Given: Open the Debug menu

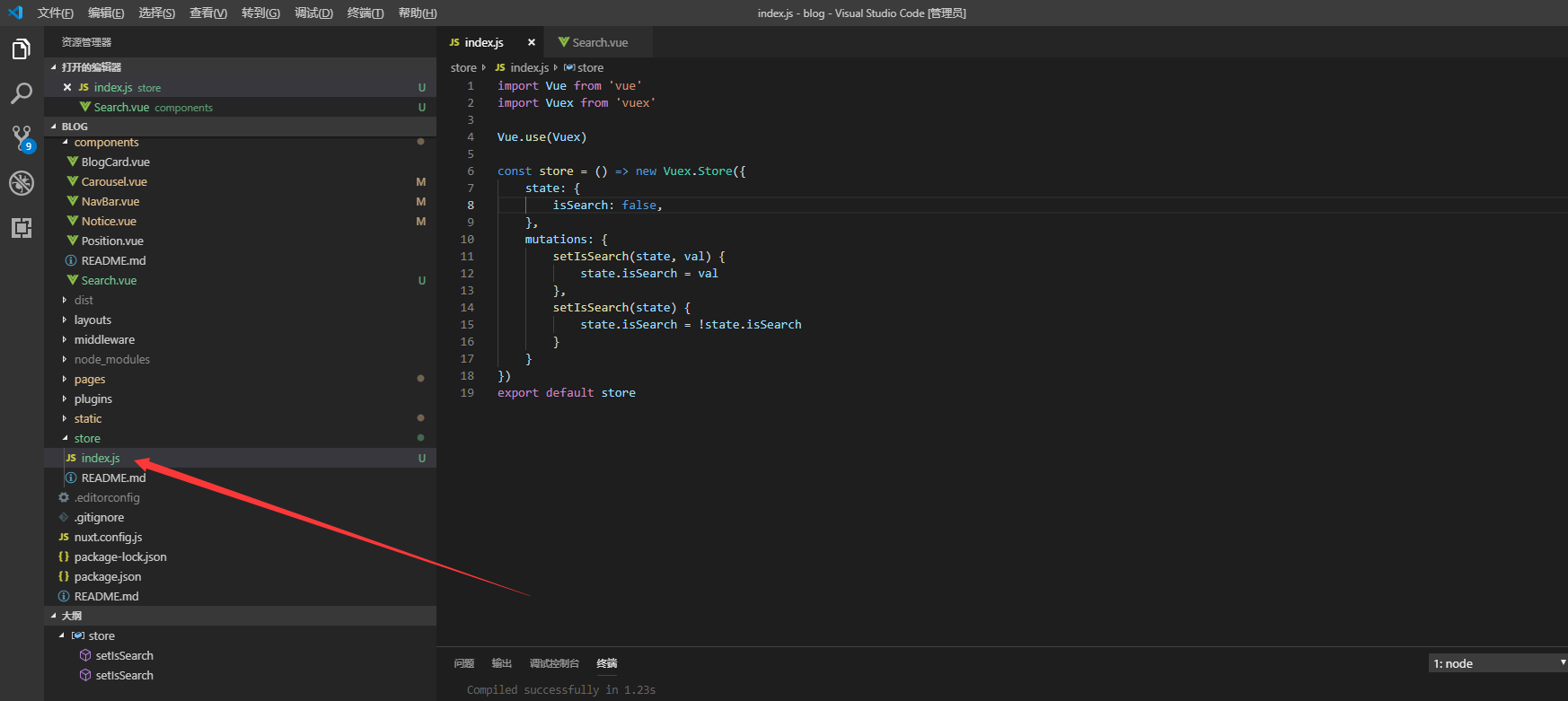Looking at the screenshot, I should click(313, 13).
